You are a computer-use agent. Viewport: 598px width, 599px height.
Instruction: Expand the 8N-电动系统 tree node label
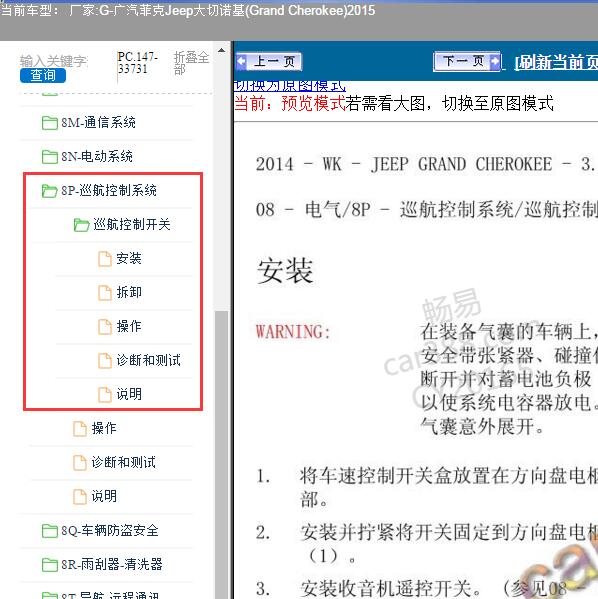(97, 156)
